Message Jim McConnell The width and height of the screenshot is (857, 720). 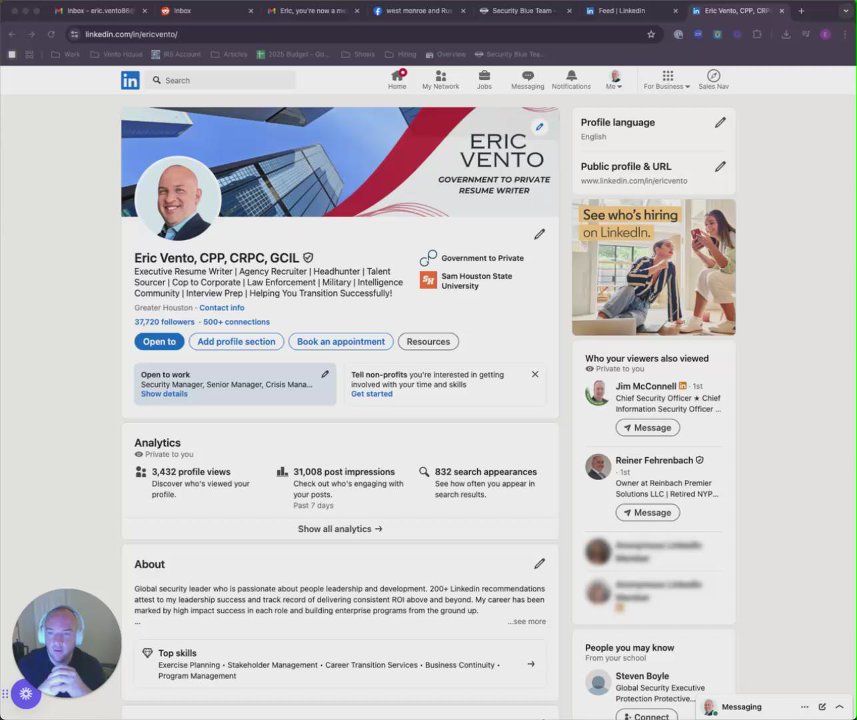click(648, 428)
